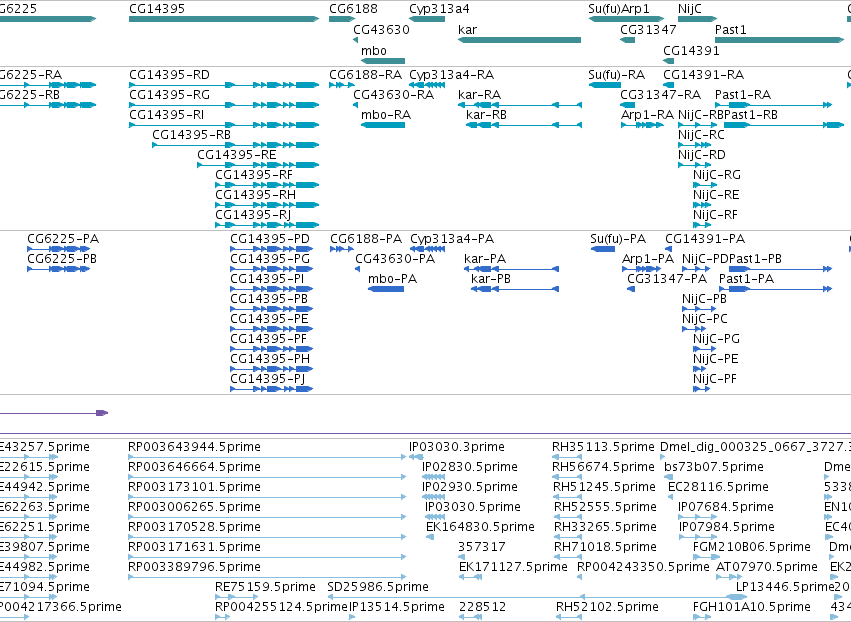Click transcript Past1-RA
851x622 pixels.
773,105
